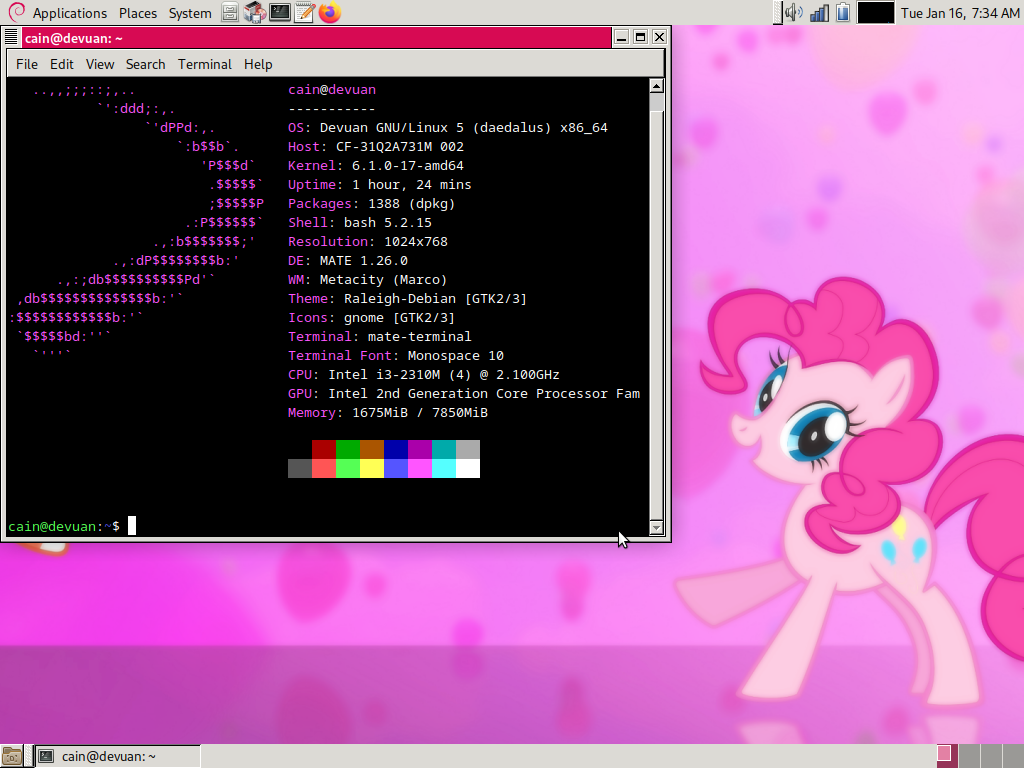Image resolution: width=1024 pixels, height=768 pixels.
Task: Launch the software package manager icon
Action: 255,12
